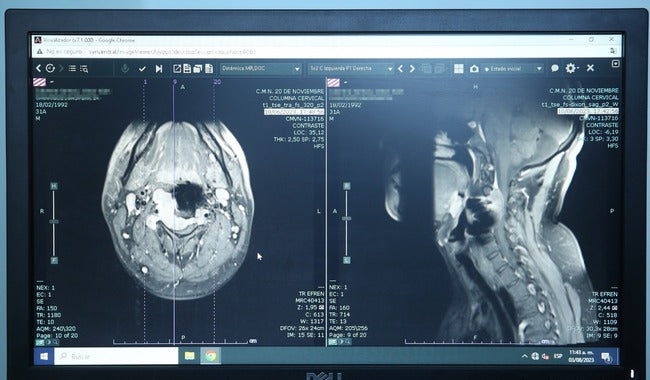The height and width of the screenshot is (380, 650).
Task: Open the study list icon
Action: (x=72, y=68)
